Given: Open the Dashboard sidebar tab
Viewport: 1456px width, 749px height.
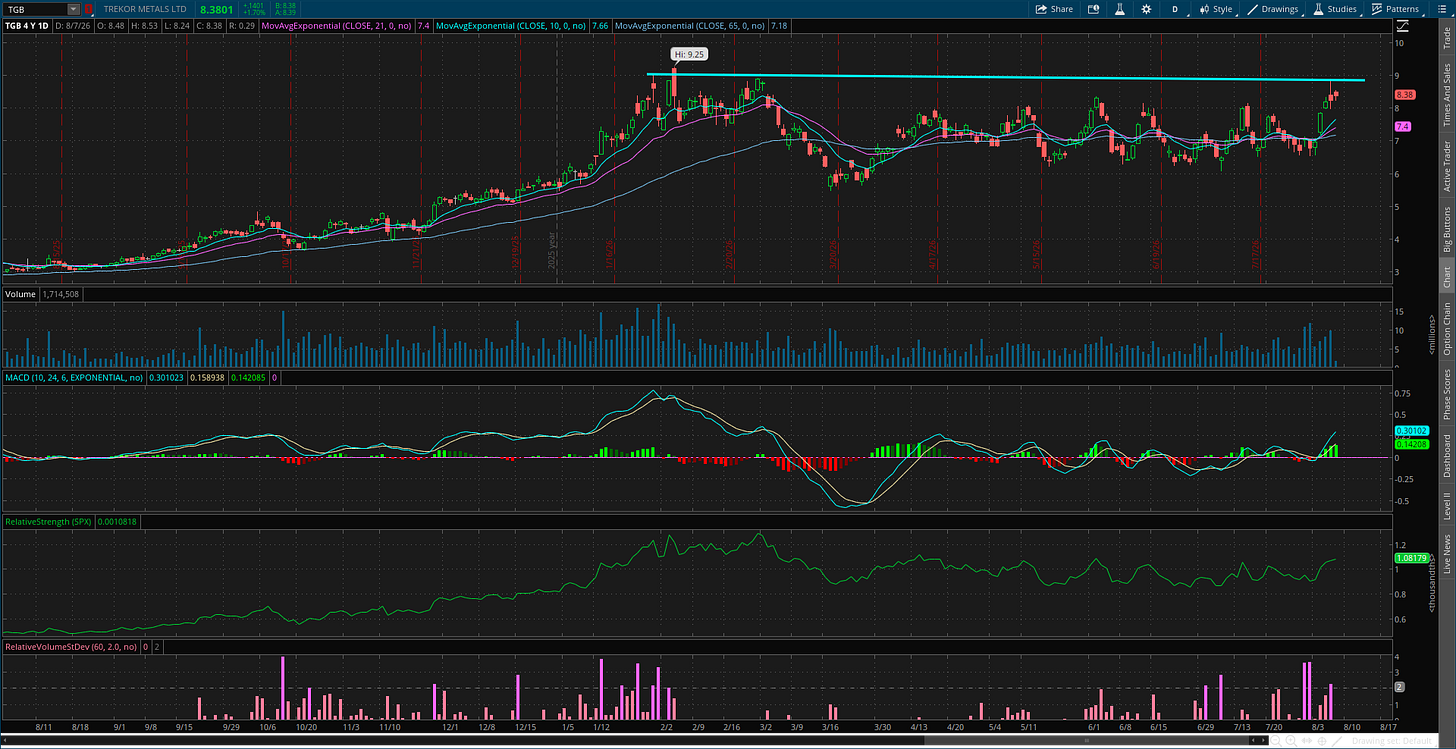Looking at the screenshot, I should (1446, 455).
